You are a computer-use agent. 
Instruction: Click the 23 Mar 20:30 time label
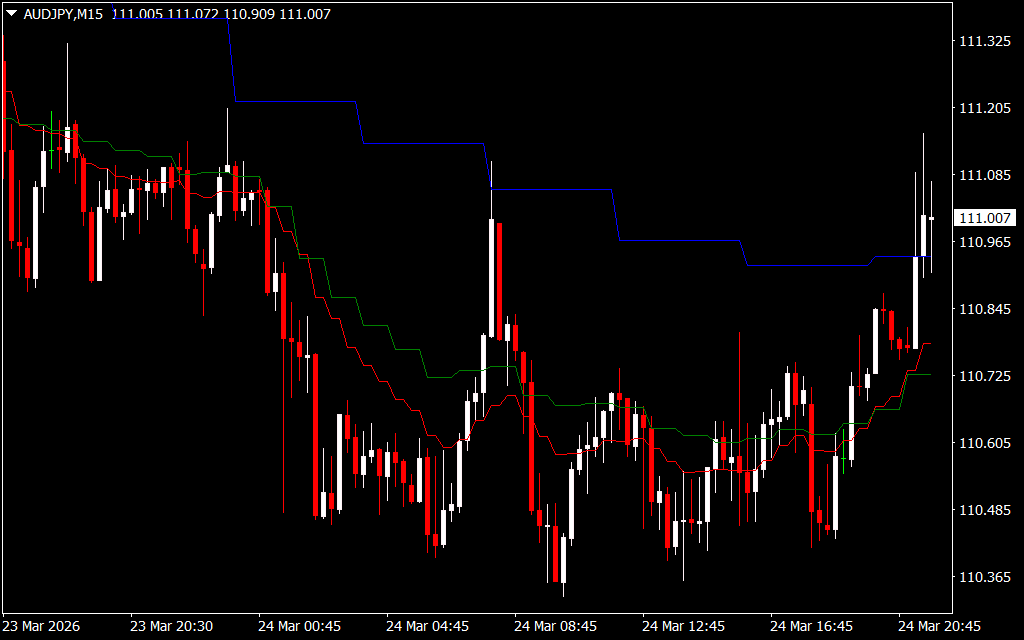click(x=171, y=626)
